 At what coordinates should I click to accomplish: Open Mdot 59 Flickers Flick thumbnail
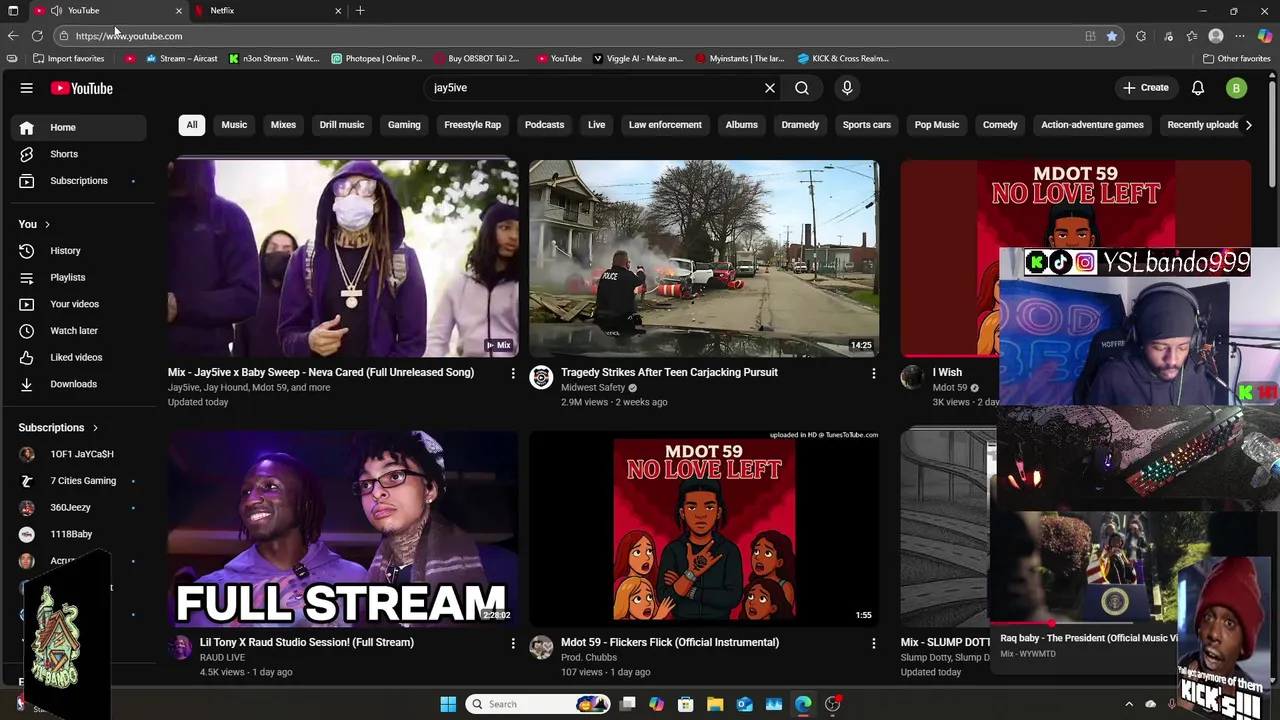click(x=704, y=529)
